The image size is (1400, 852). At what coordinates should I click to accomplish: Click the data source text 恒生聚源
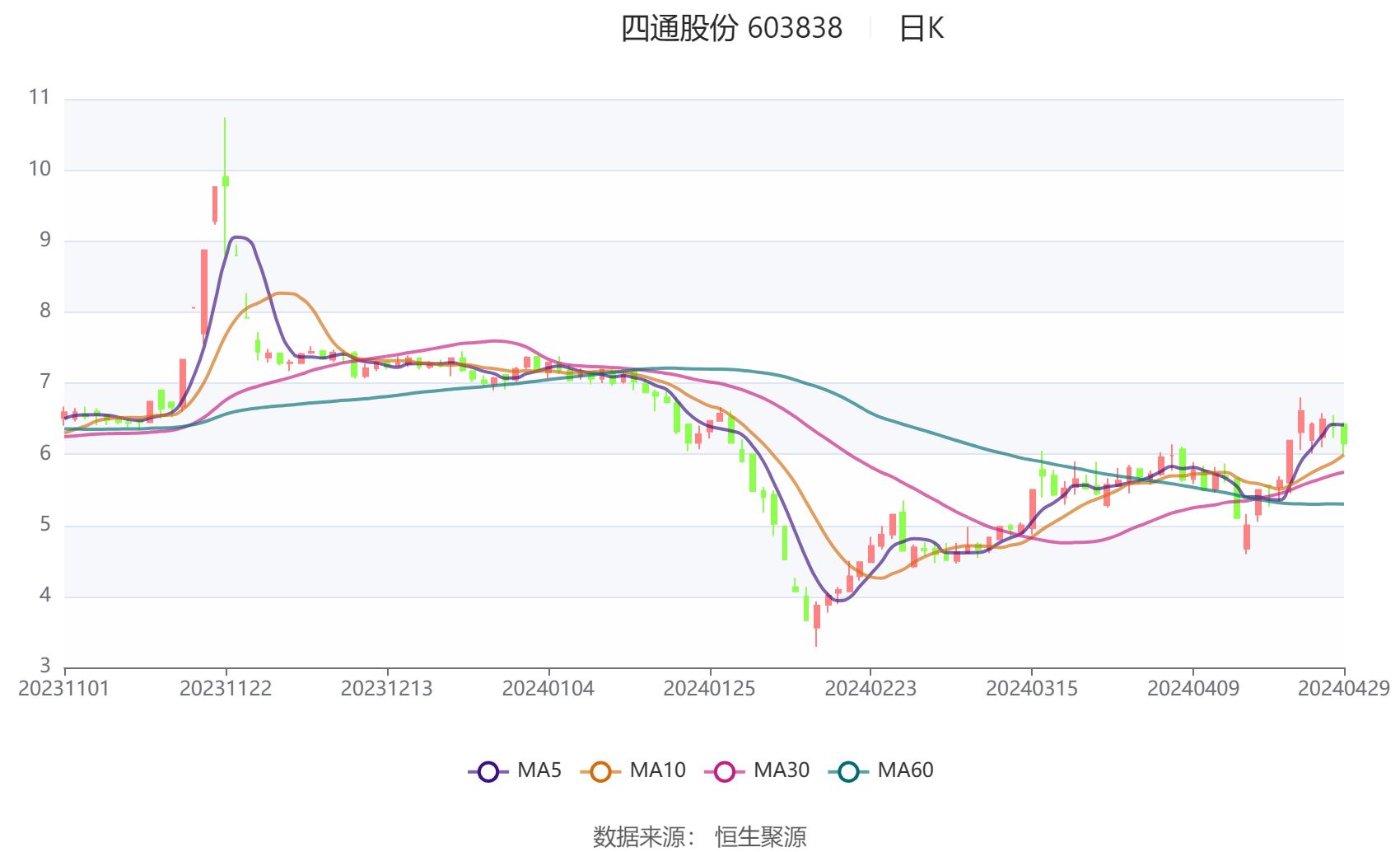pos(761,836)
